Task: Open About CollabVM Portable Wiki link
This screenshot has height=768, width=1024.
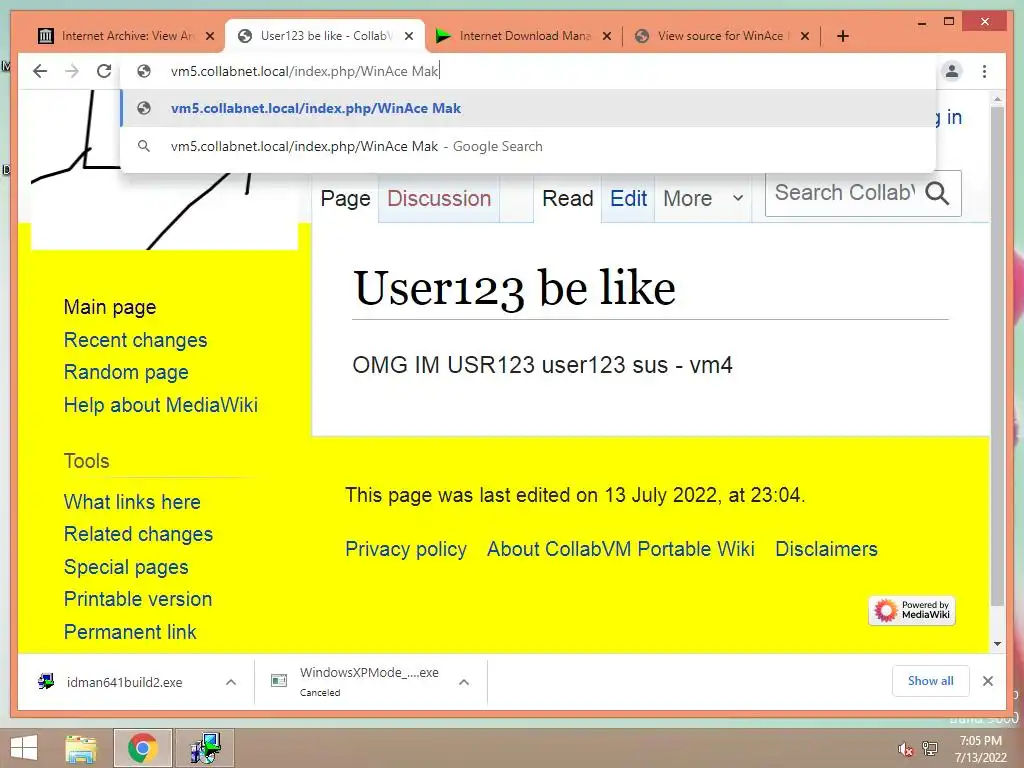Action: [x=621, y=549]
